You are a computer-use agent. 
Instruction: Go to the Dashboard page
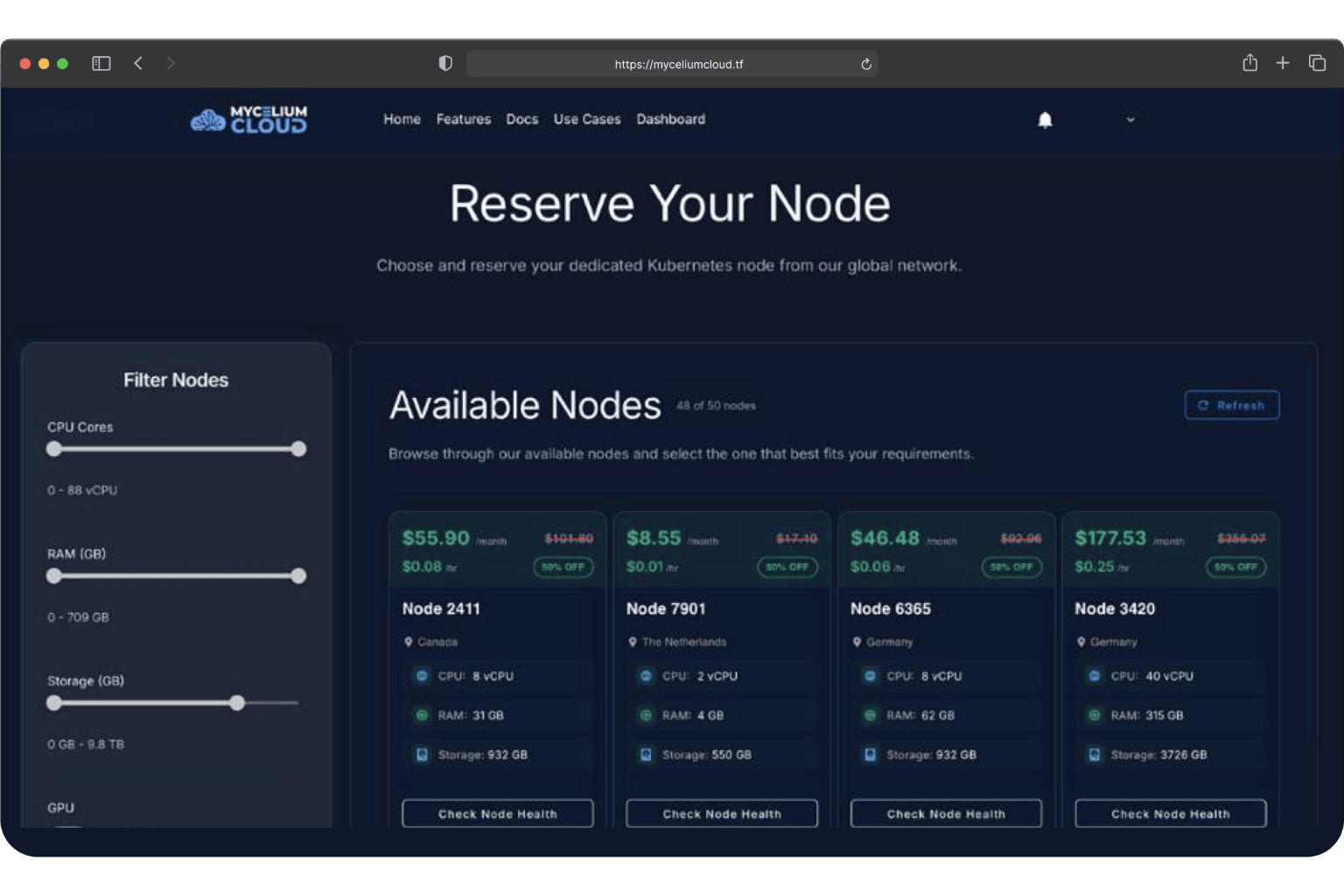670,119
